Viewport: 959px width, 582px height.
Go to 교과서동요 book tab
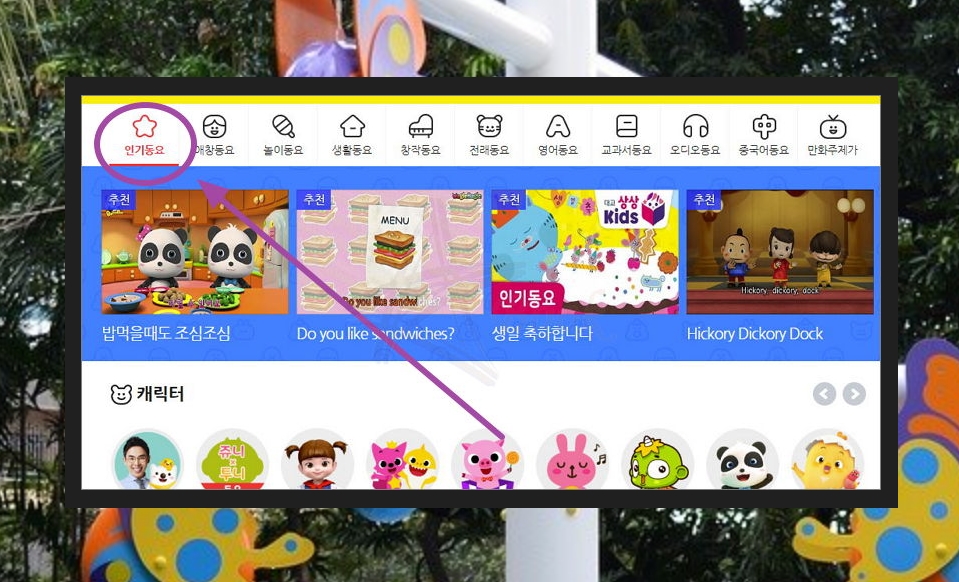coord(626,136)
